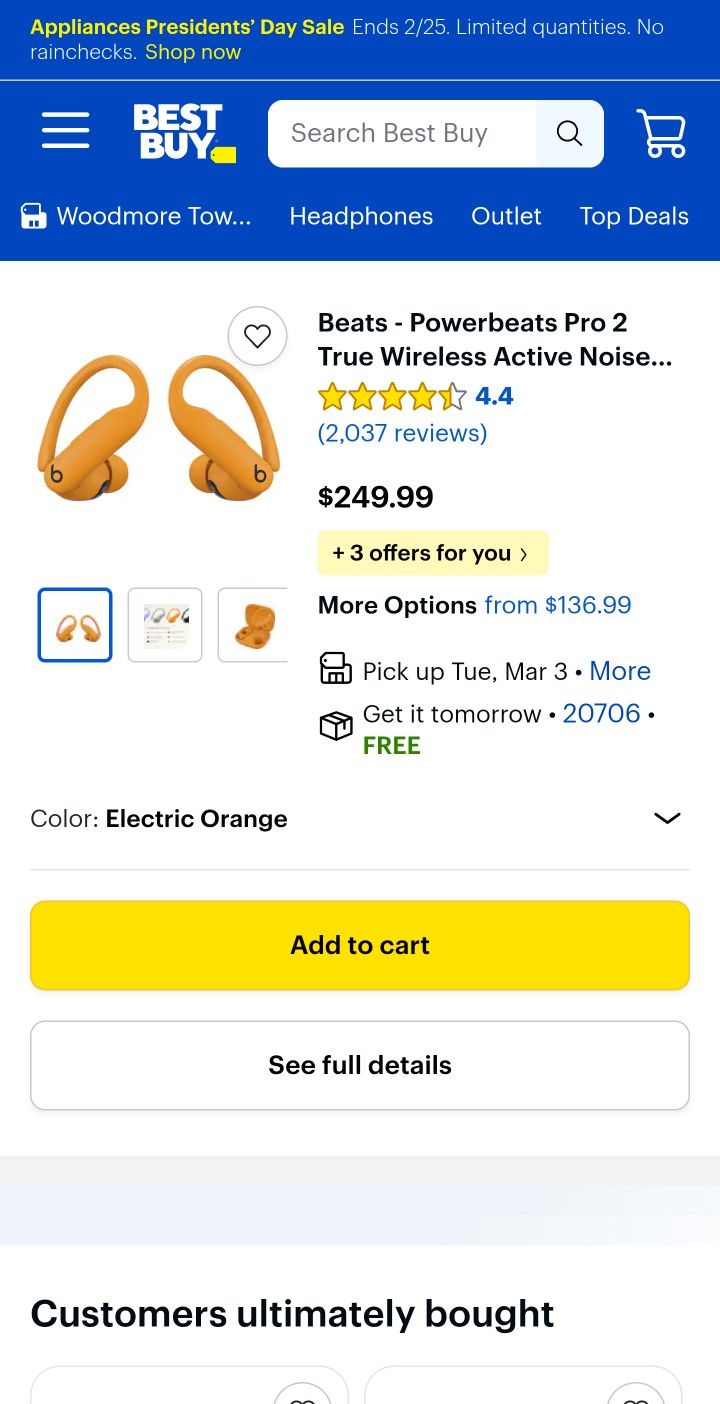The width and height of the screenshot is (720, 1404).
Task: Tap the search magnifier icon
Action: (570, 133)
